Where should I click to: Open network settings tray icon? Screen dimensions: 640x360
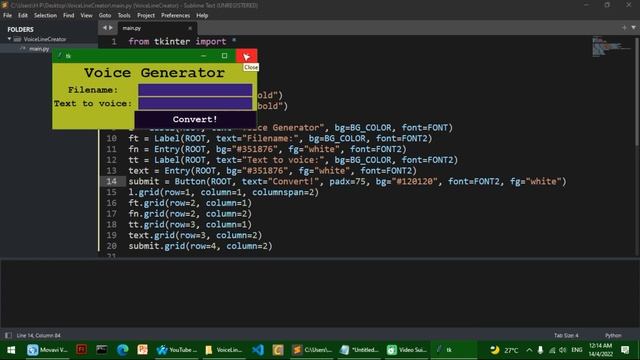(552, 350)
